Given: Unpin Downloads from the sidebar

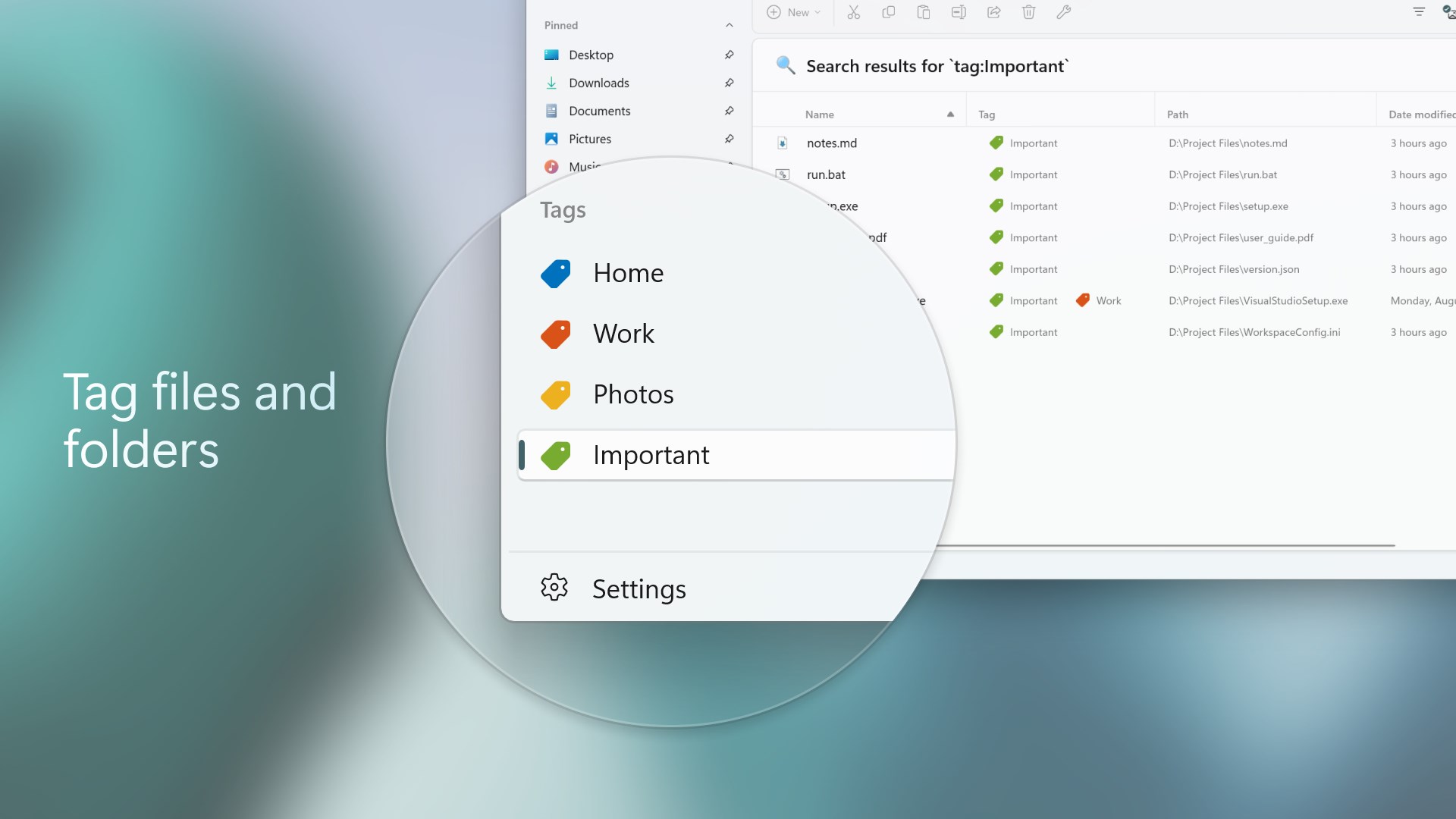Looking at the screenshot, I should (729, 83).
